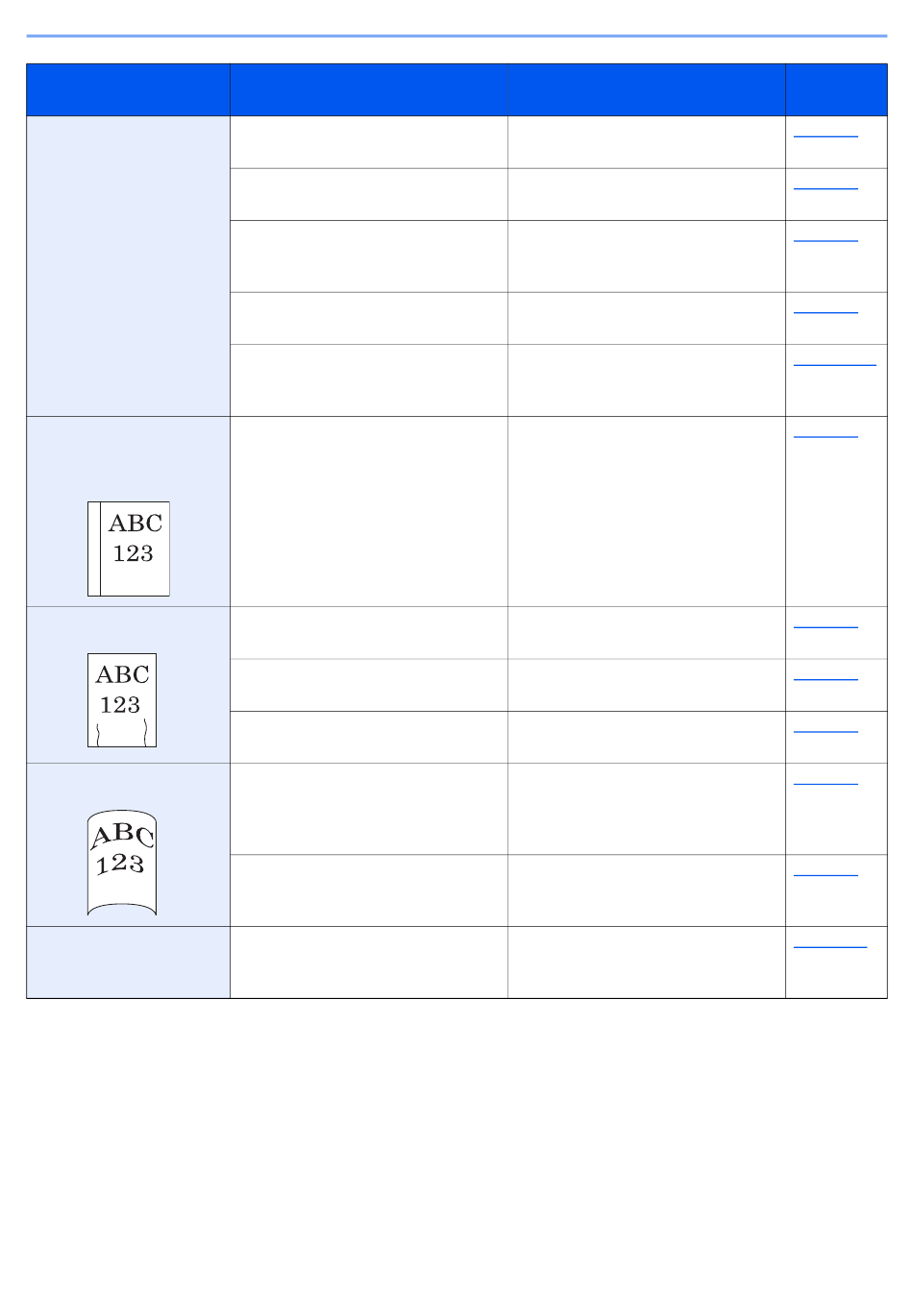913x1316 pixels.
Task: Click the ABC 123 illustration with wrinkled bottom
Action: point(122,700)
